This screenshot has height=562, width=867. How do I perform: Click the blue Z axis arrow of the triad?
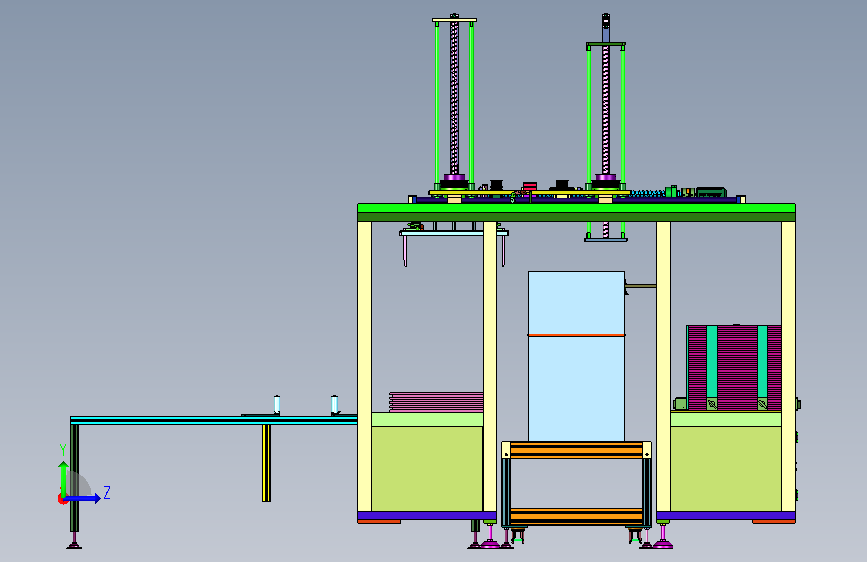pos(83,498)
